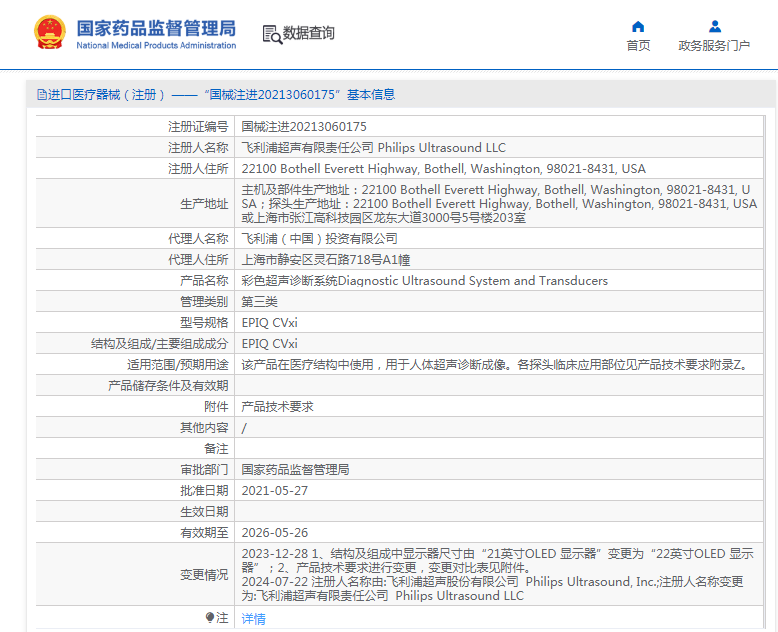Click the national emblem logo icon
Screen dimensions: 778x632
[48, 33]
